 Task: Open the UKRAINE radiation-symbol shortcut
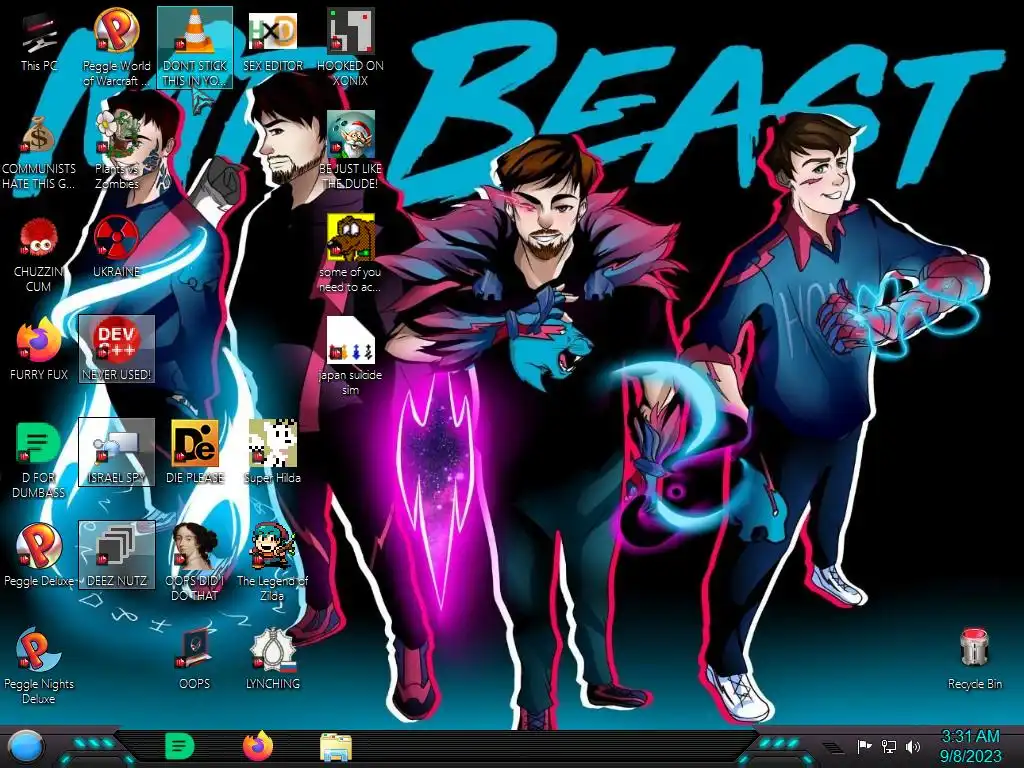[x=116, y=247]
